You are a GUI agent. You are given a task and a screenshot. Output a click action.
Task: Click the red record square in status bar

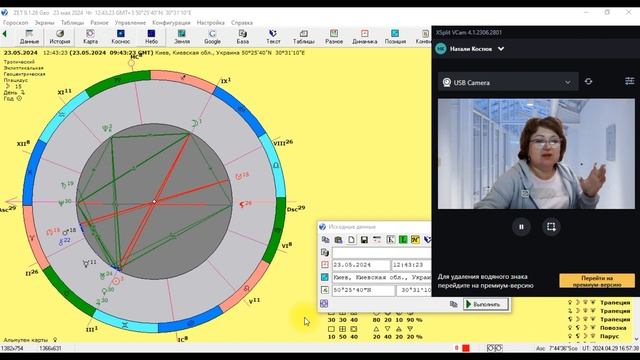click(466, 348)
